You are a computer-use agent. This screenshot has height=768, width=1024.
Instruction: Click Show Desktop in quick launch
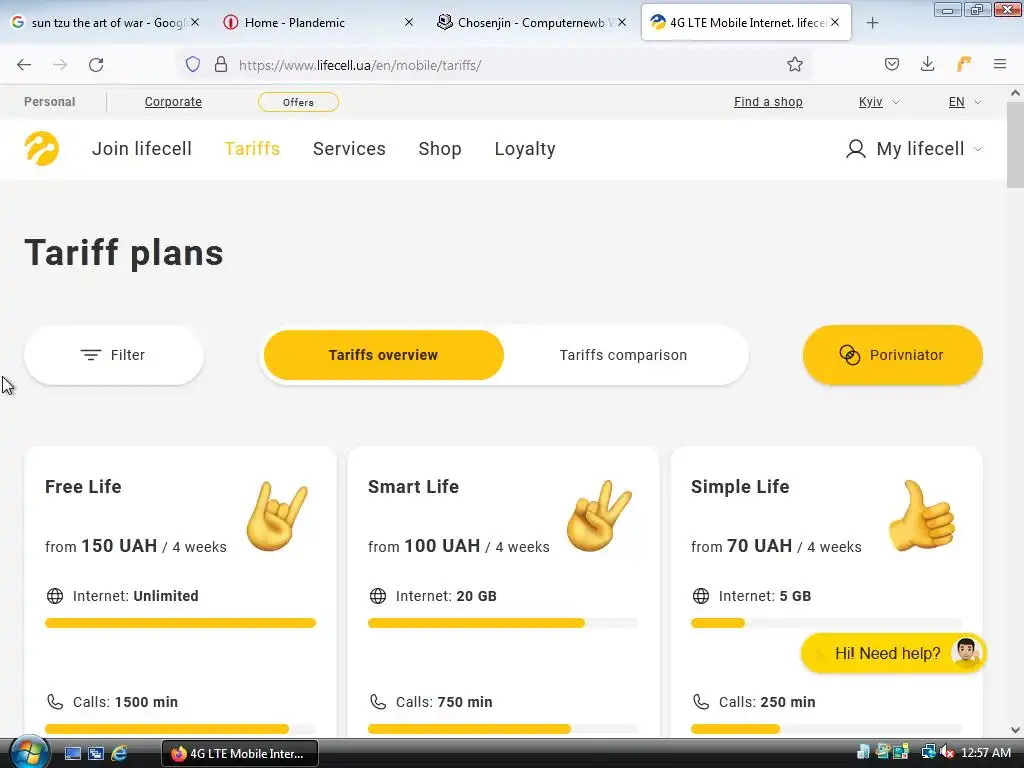[x=72, y=754]
